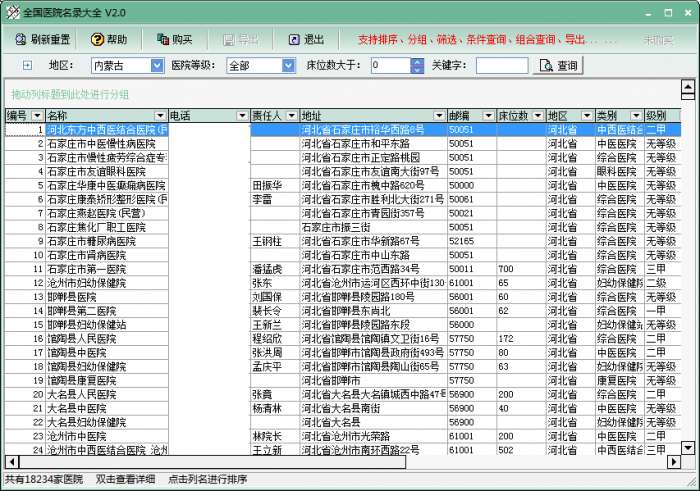700x491 pixels.
Task: Click the 关键字 keyword input field
Action: pyautogui.click(x=502, y=66)
